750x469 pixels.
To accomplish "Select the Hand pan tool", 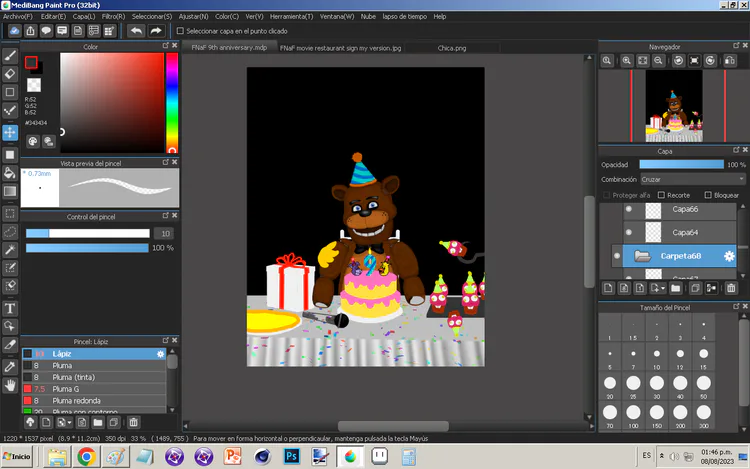I will (x=10, y=385).
